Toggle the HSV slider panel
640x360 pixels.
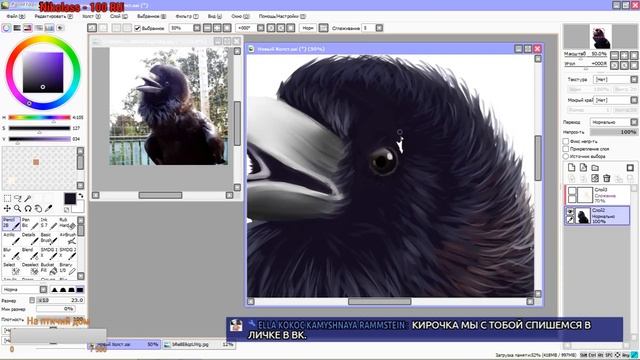[x=28, y=28]
